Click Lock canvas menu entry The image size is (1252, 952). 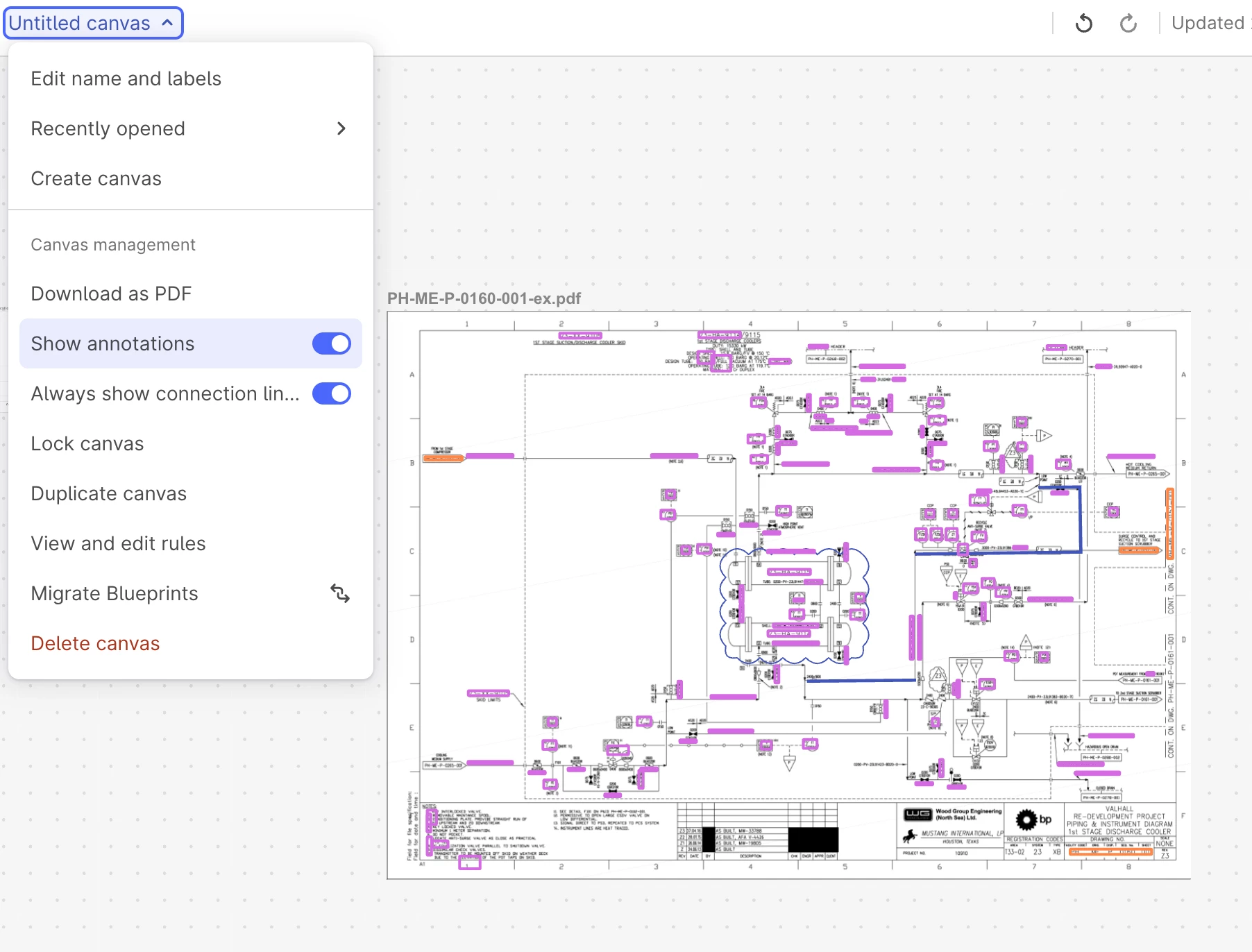pyautogui.click(x=87, y=443)
